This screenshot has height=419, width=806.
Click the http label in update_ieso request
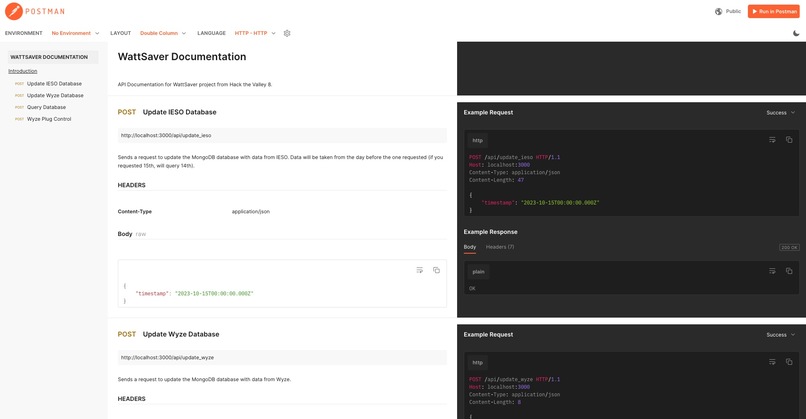(x=478, y=140)
